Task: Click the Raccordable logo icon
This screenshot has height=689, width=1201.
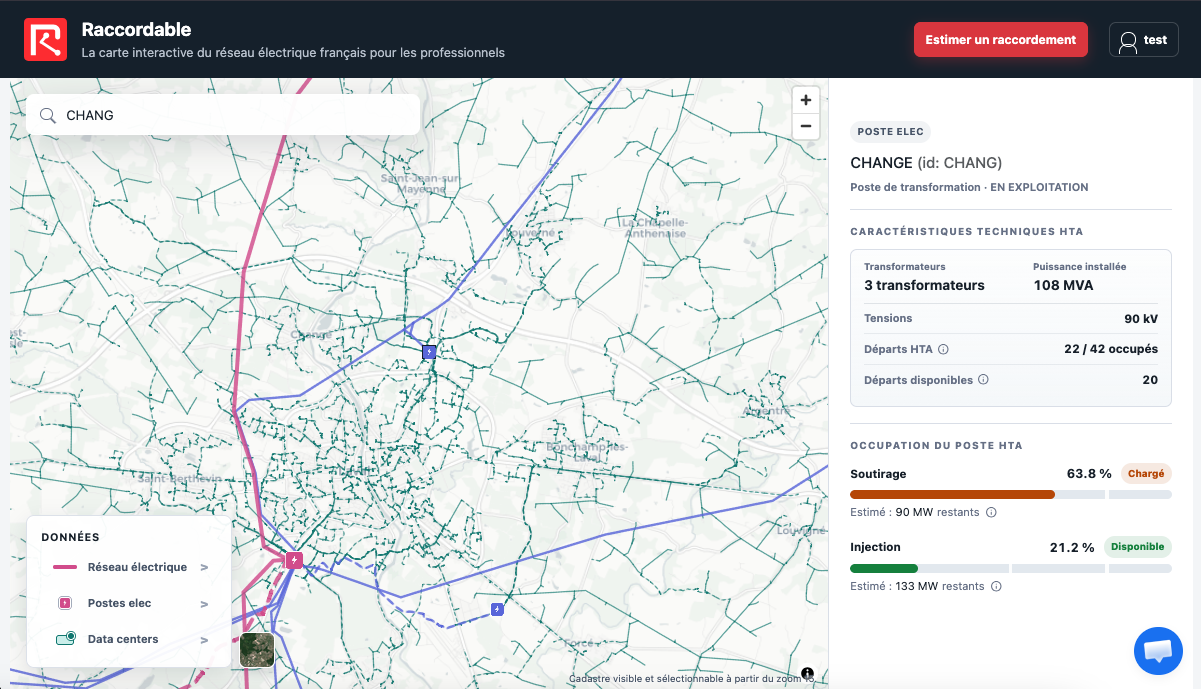Action: pos(45,40)
